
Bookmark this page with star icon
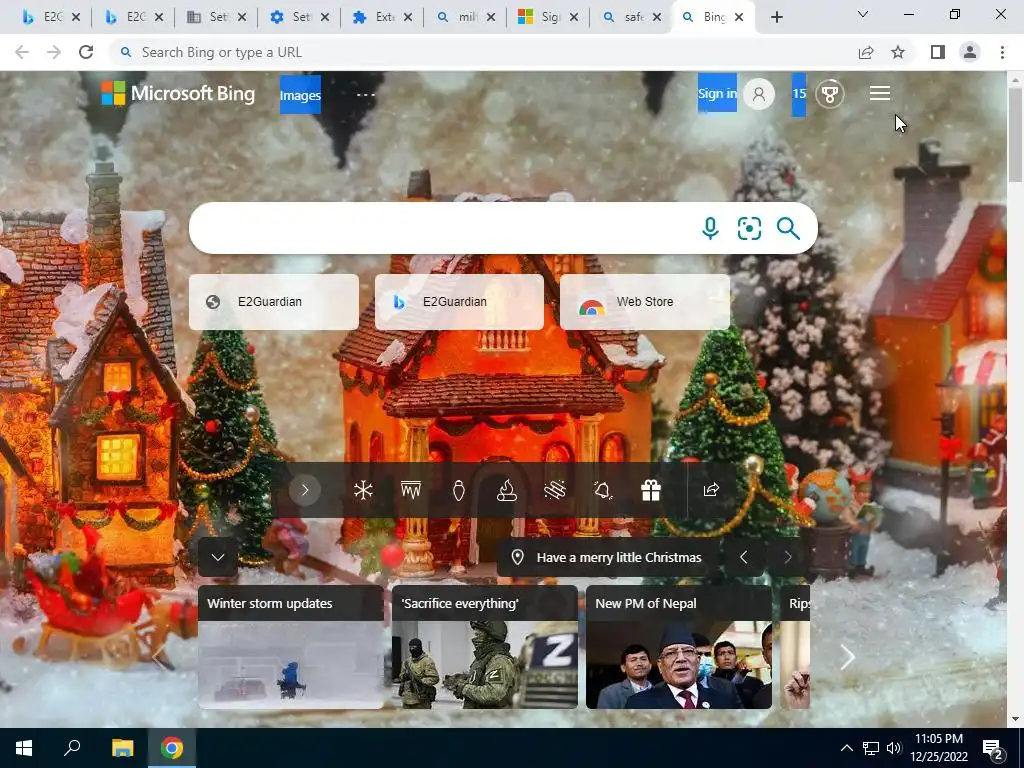point(898,52)
